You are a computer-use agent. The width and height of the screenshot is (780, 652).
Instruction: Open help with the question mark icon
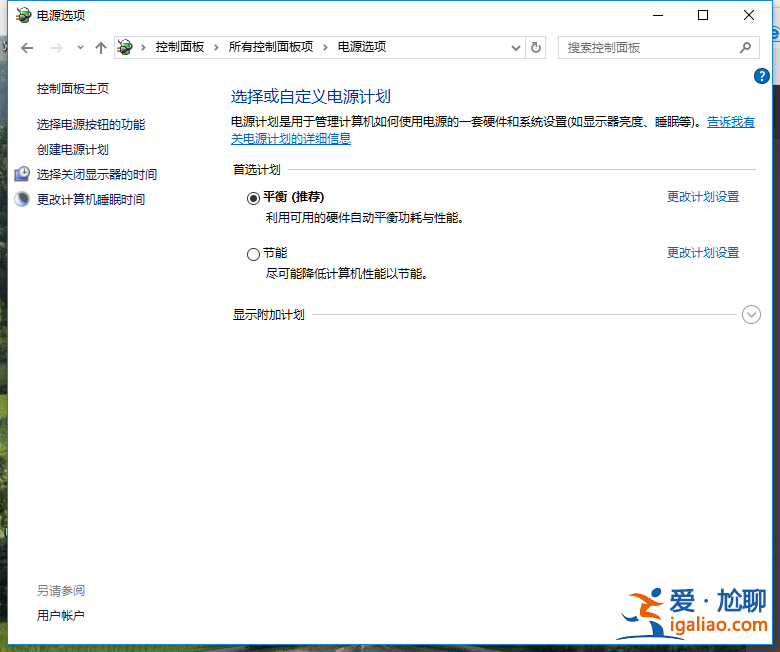click(762, 76)
